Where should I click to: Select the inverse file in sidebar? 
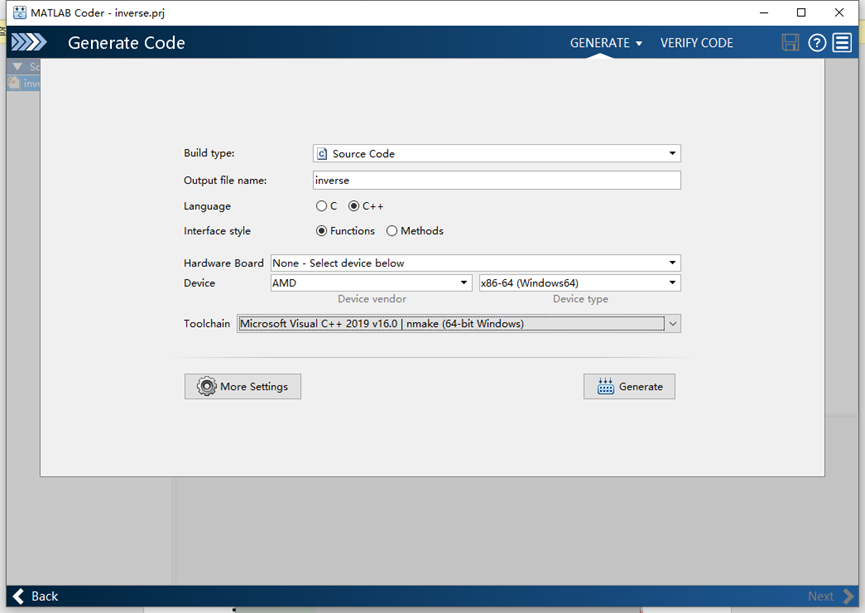[24, 83]
